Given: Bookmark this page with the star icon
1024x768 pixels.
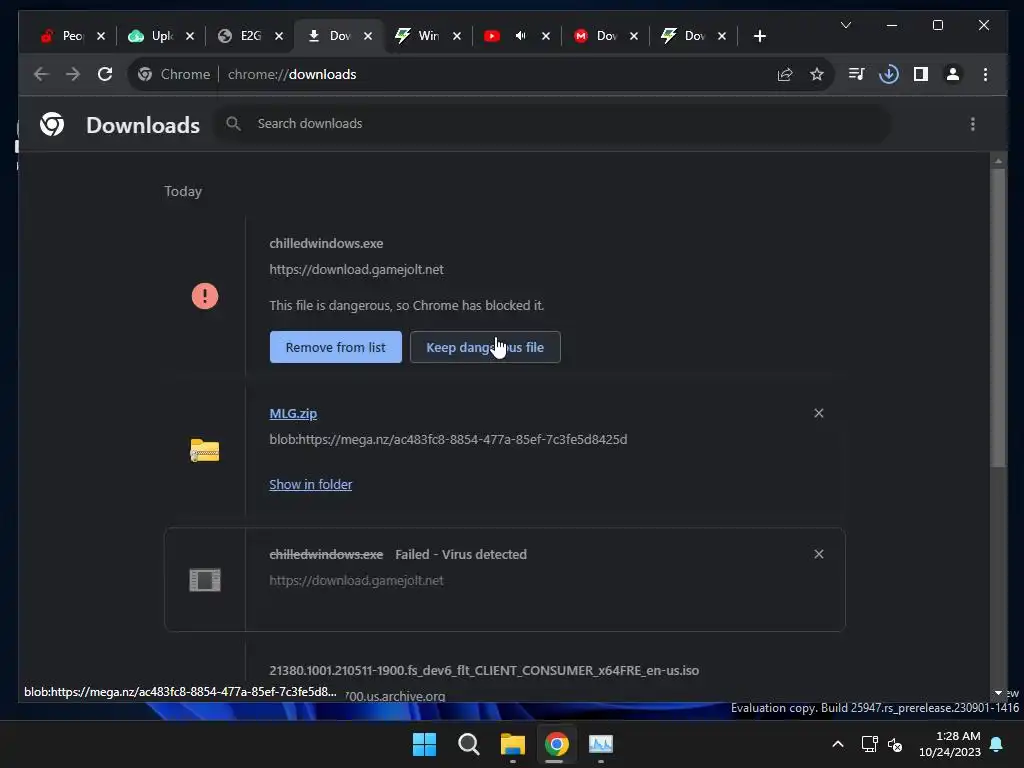Looking at the screenshot, I should 816,74.
